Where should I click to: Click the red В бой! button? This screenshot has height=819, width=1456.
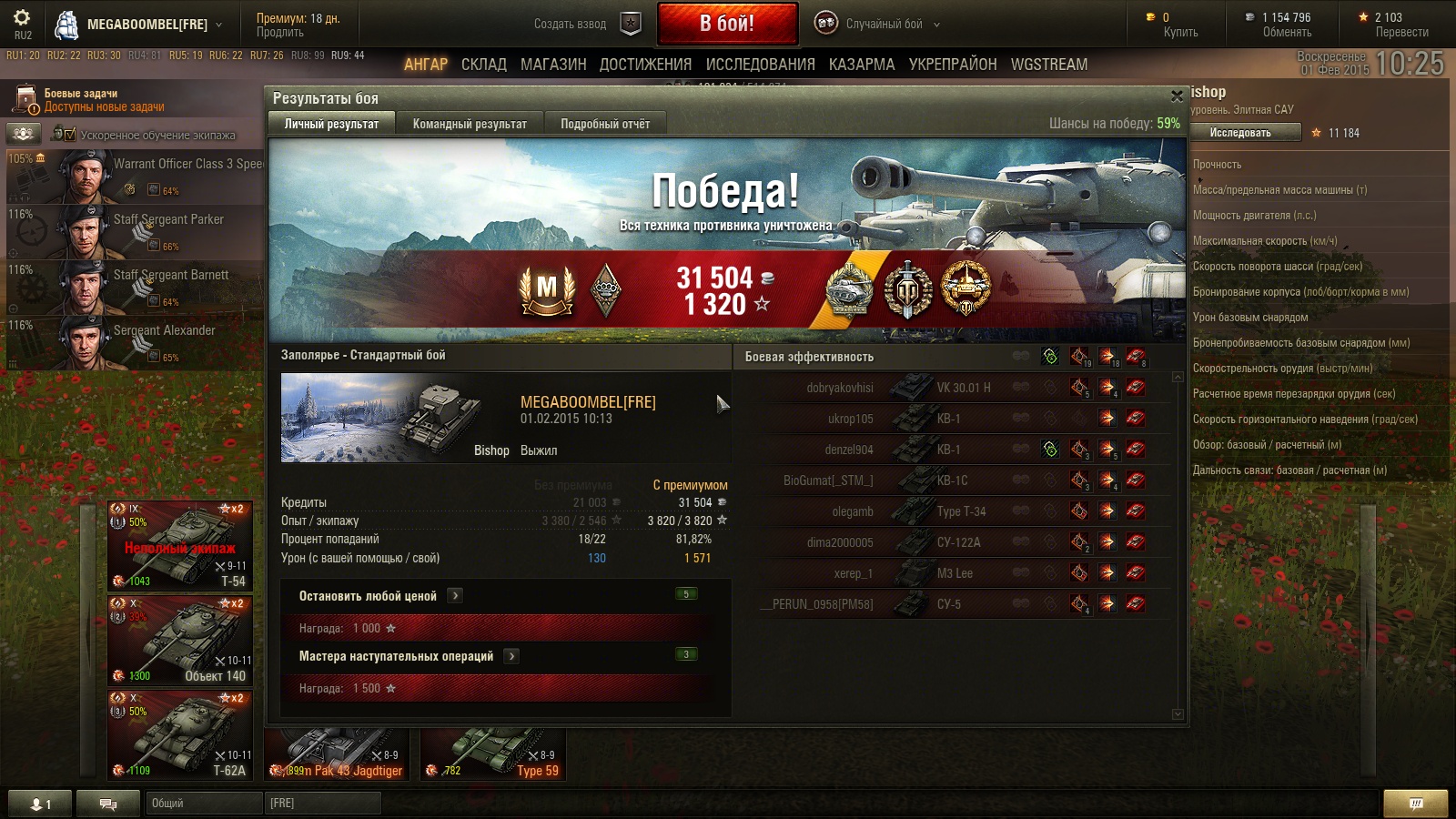coord(727,24)
